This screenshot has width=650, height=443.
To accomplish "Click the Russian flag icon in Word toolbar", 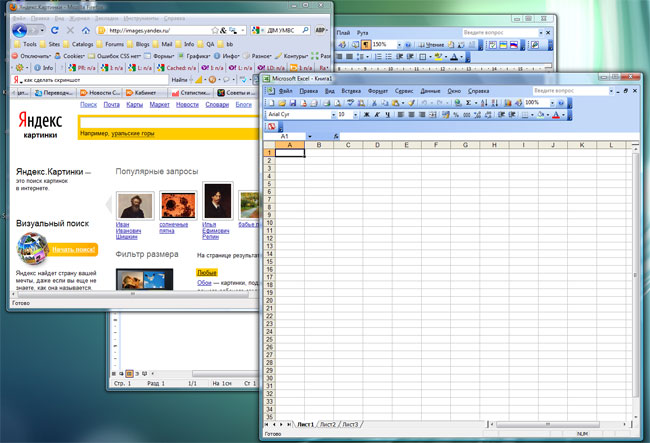I will 514,45.
